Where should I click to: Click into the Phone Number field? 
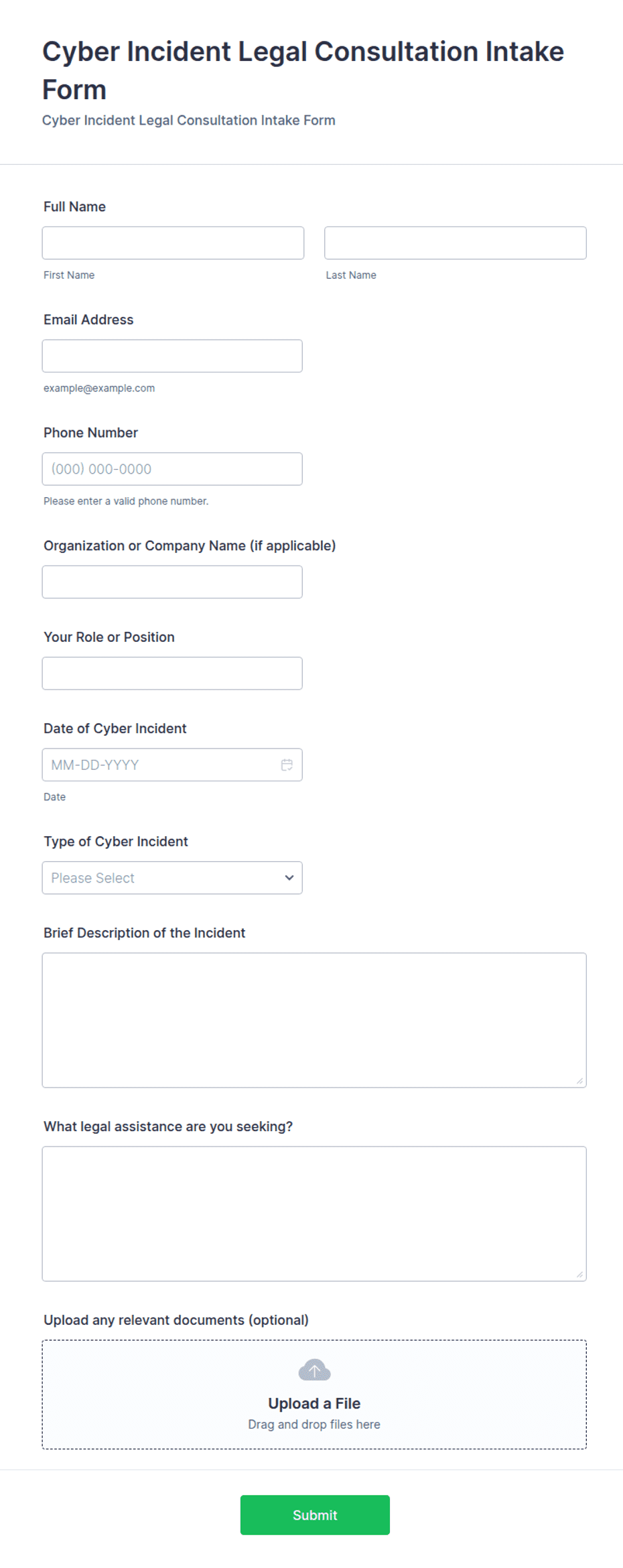(172, 469)
